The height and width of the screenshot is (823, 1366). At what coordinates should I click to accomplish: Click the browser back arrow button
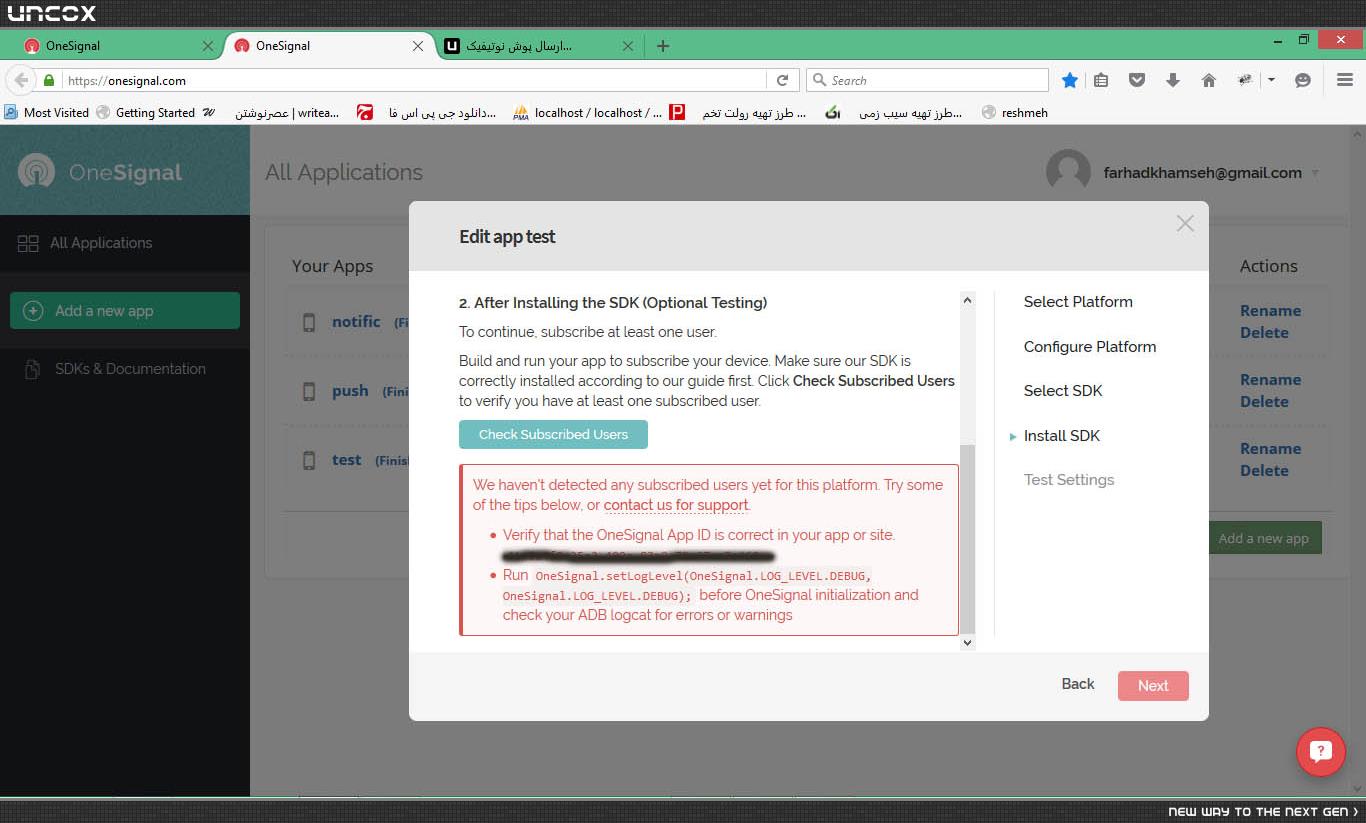[21, 80]
